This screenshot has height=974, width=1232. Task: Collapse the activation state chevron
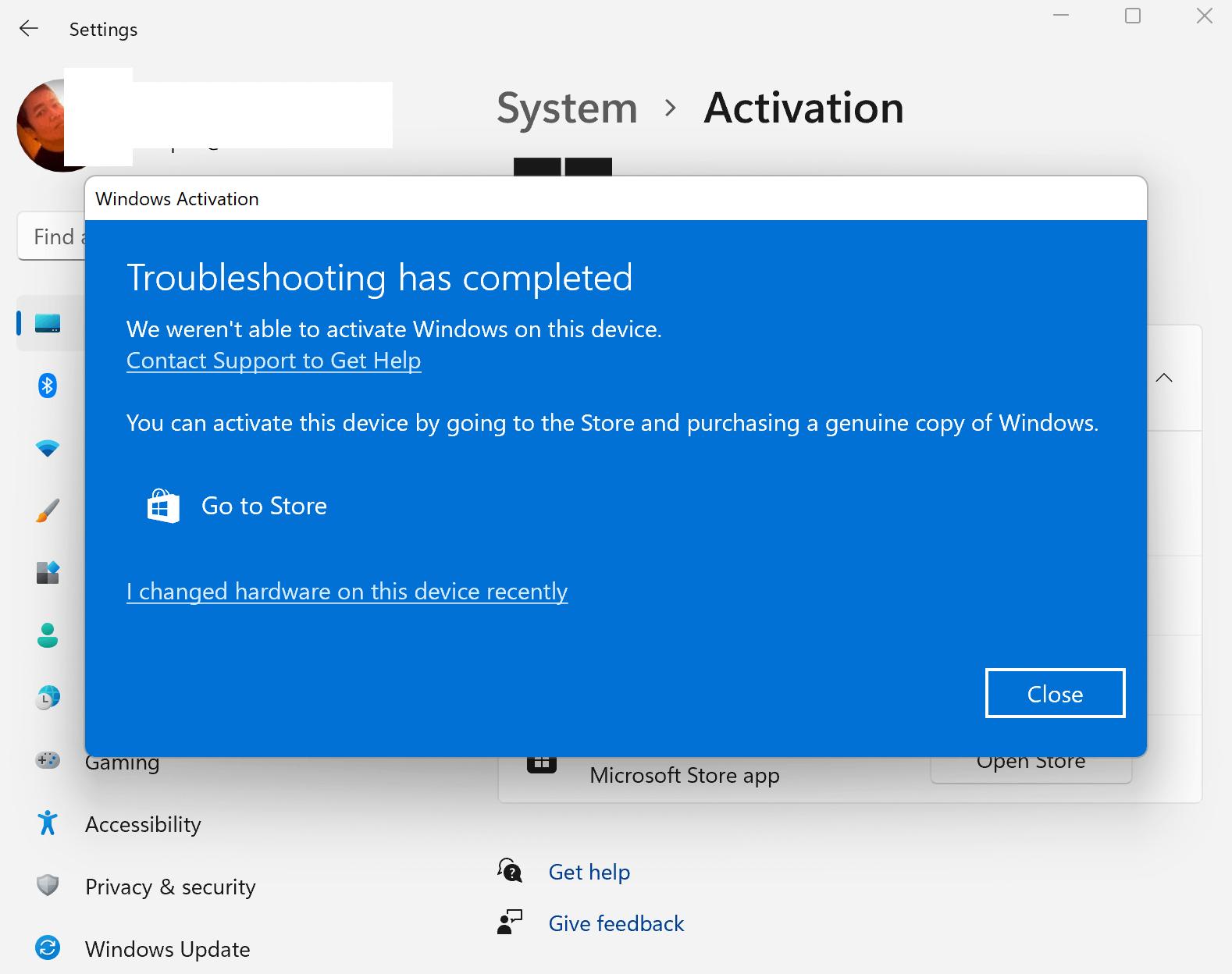[1164, 378]
